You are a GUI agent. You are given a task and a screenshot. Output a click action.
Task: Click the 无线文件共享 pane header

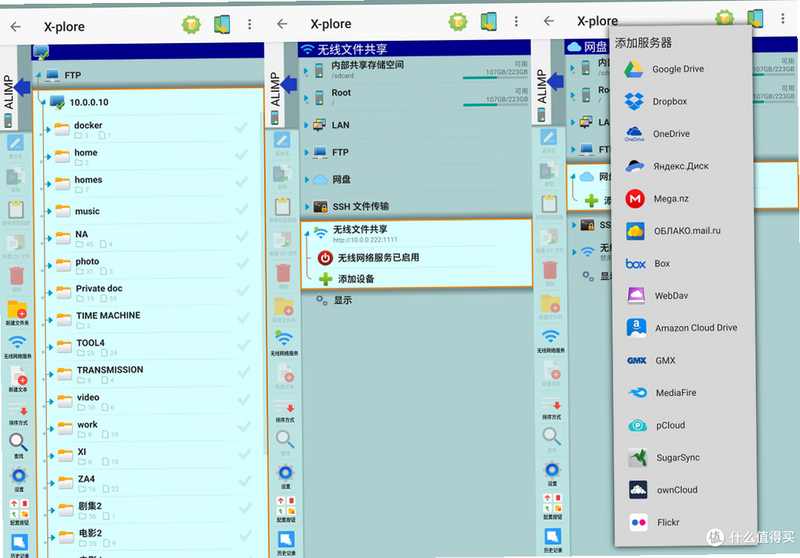pyautogui.click(x=414, y=49)
